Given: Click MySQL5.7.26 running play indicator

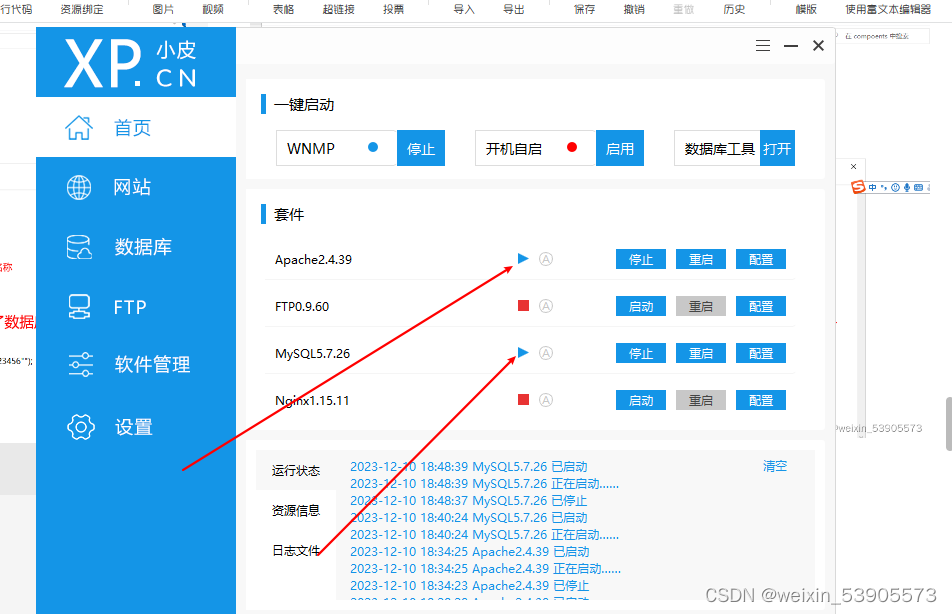Looking at the screenshot, I should tap(523, 353).
